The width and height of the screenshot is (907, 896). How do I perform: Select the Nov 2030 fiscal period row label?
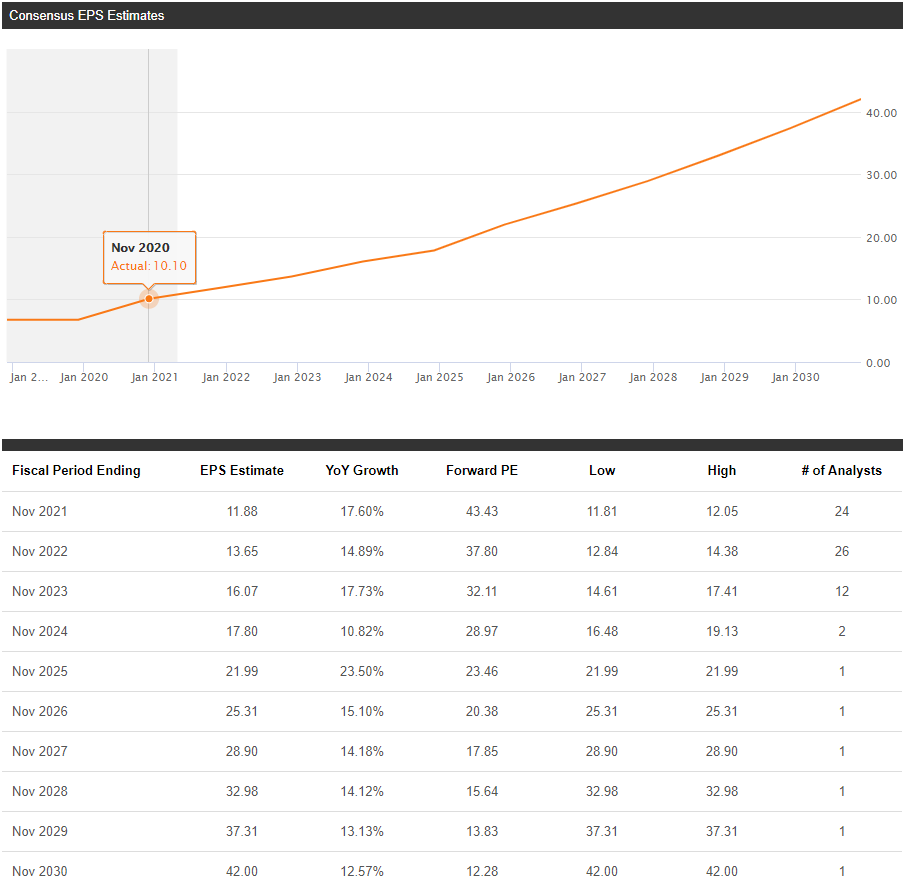tap(40, 871)
